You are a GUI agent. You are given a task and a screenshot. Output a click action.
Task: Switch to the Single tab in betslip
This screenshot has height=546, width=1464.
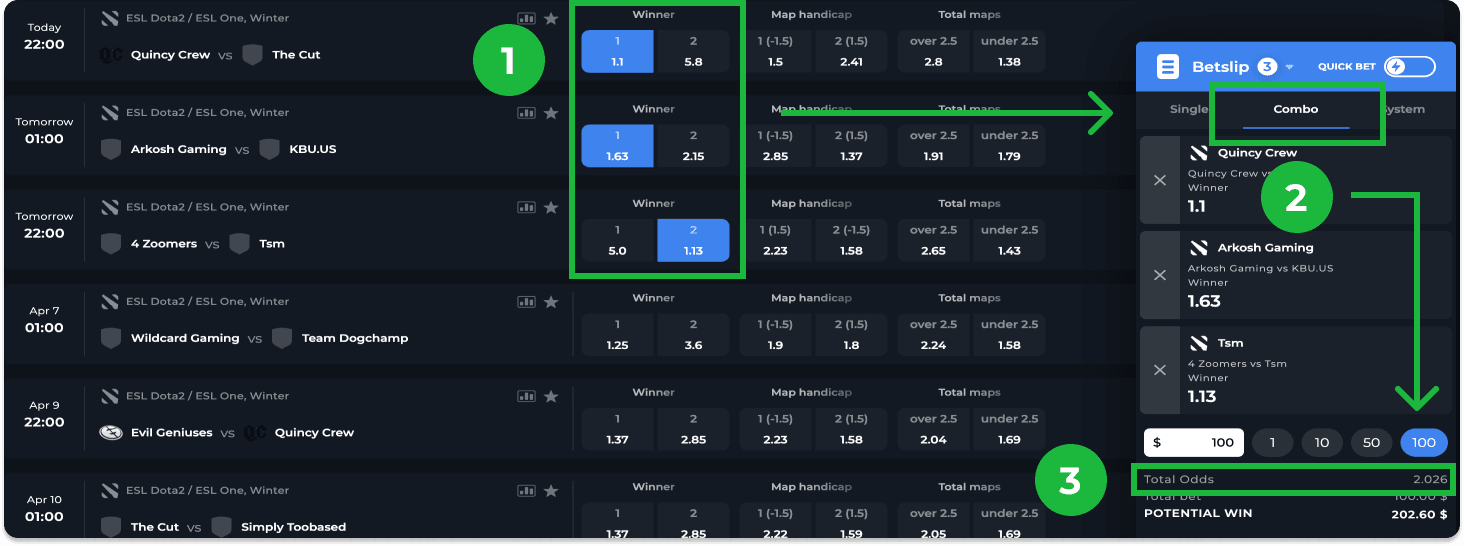[x=1188, y=109]
